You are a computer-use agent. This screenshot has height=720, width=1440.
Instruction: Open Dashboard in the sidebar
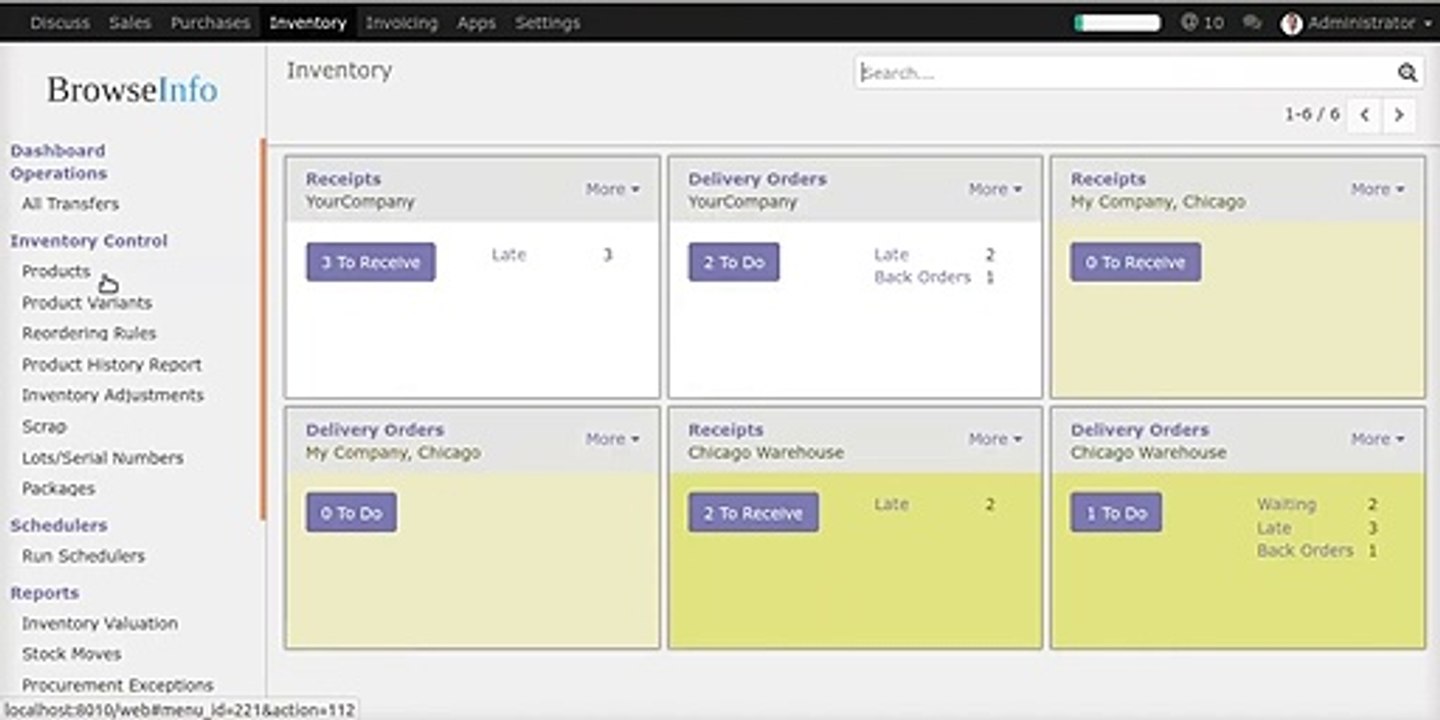57,150
